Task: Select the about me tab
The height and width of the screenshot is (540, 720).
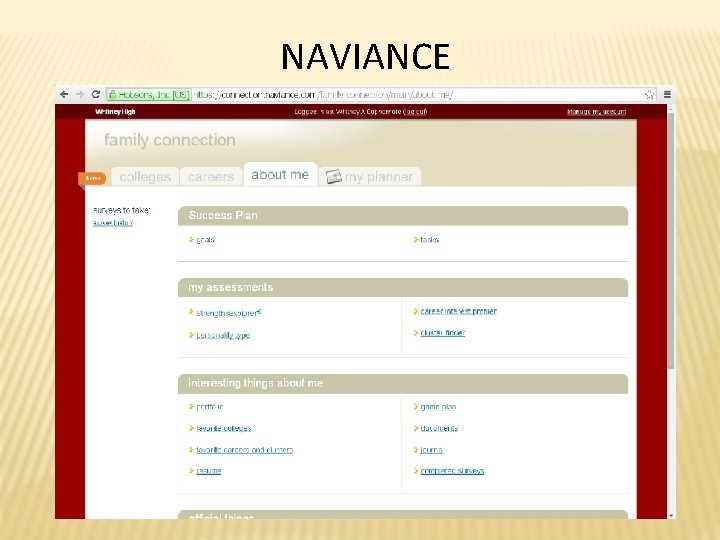Action: tap(280, 174)
